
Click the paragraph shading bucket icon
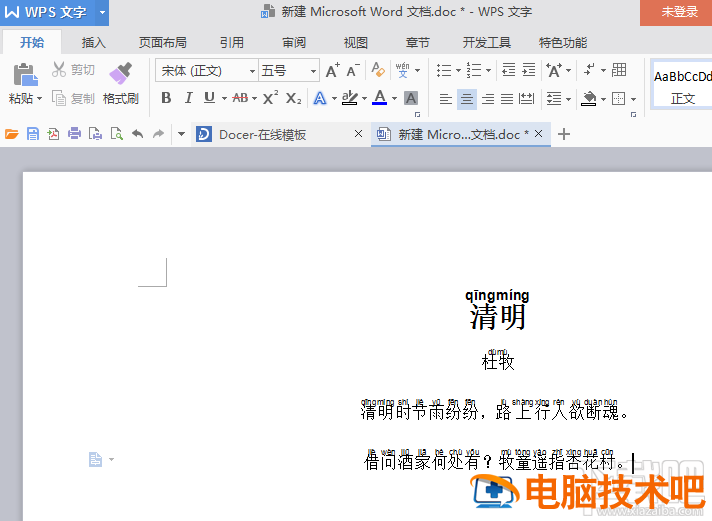point(588,99)
